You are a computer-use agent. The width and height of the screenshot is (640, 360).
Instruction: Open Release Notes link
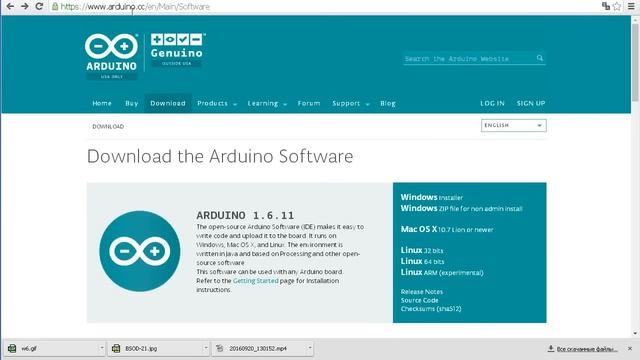(x=422, y=292)
